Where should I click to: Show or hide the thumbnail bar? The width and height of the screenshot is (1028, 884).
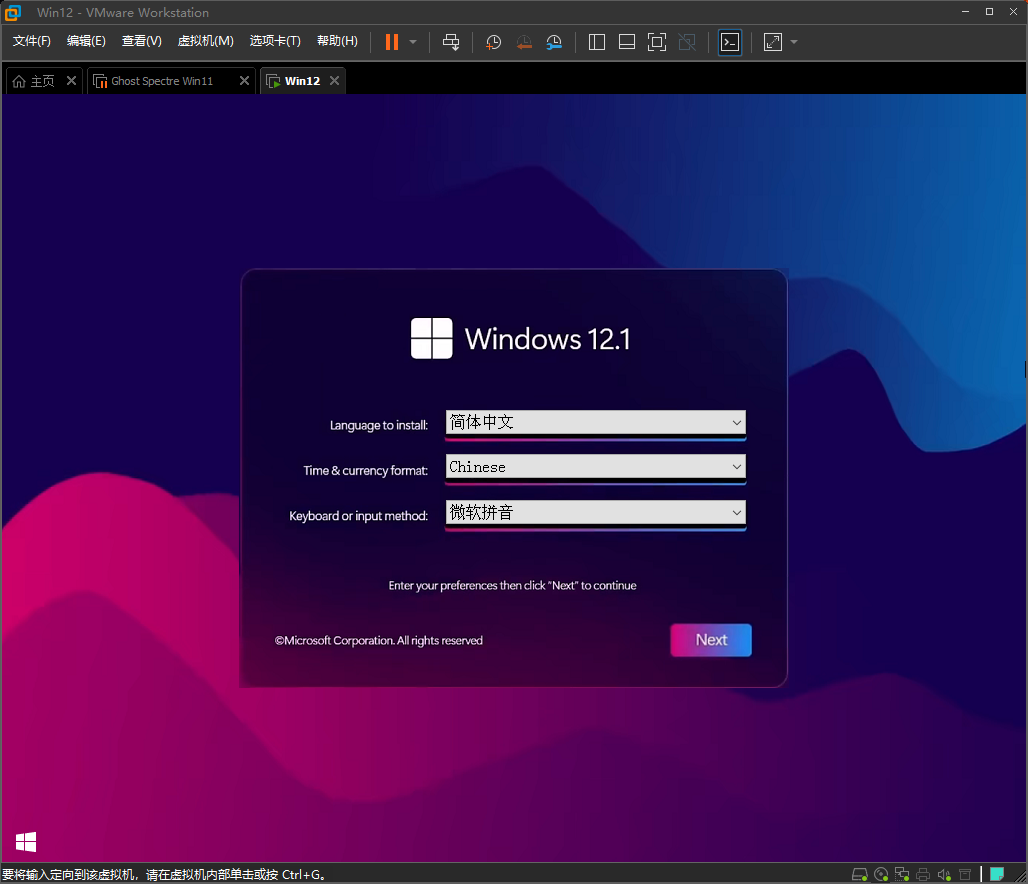tap(627, 42)
